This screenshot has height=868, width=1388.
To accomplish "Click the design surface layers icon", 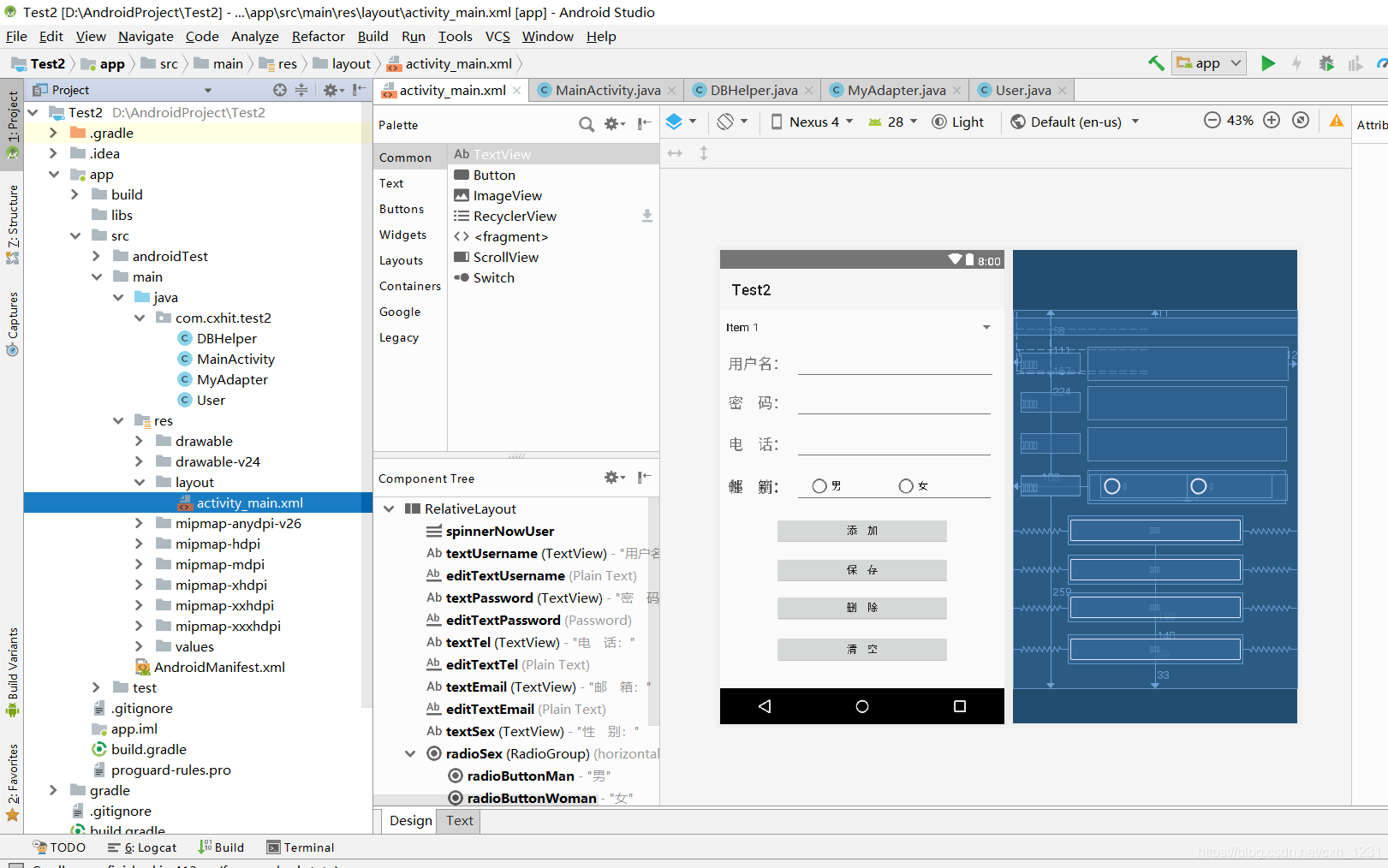I will pos(675,122).
